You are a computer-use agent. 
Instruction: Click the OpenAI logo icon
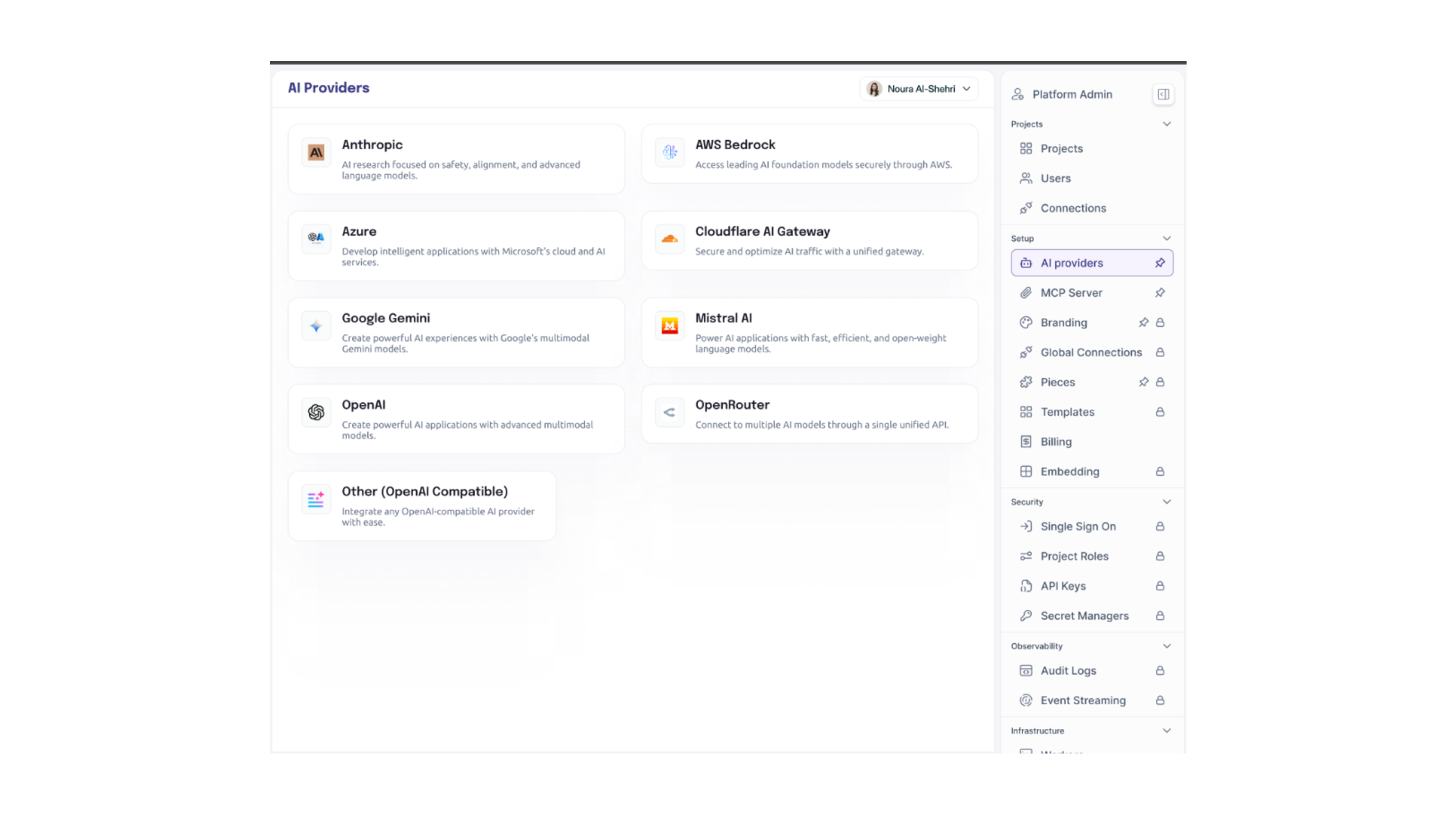point(316,413)
